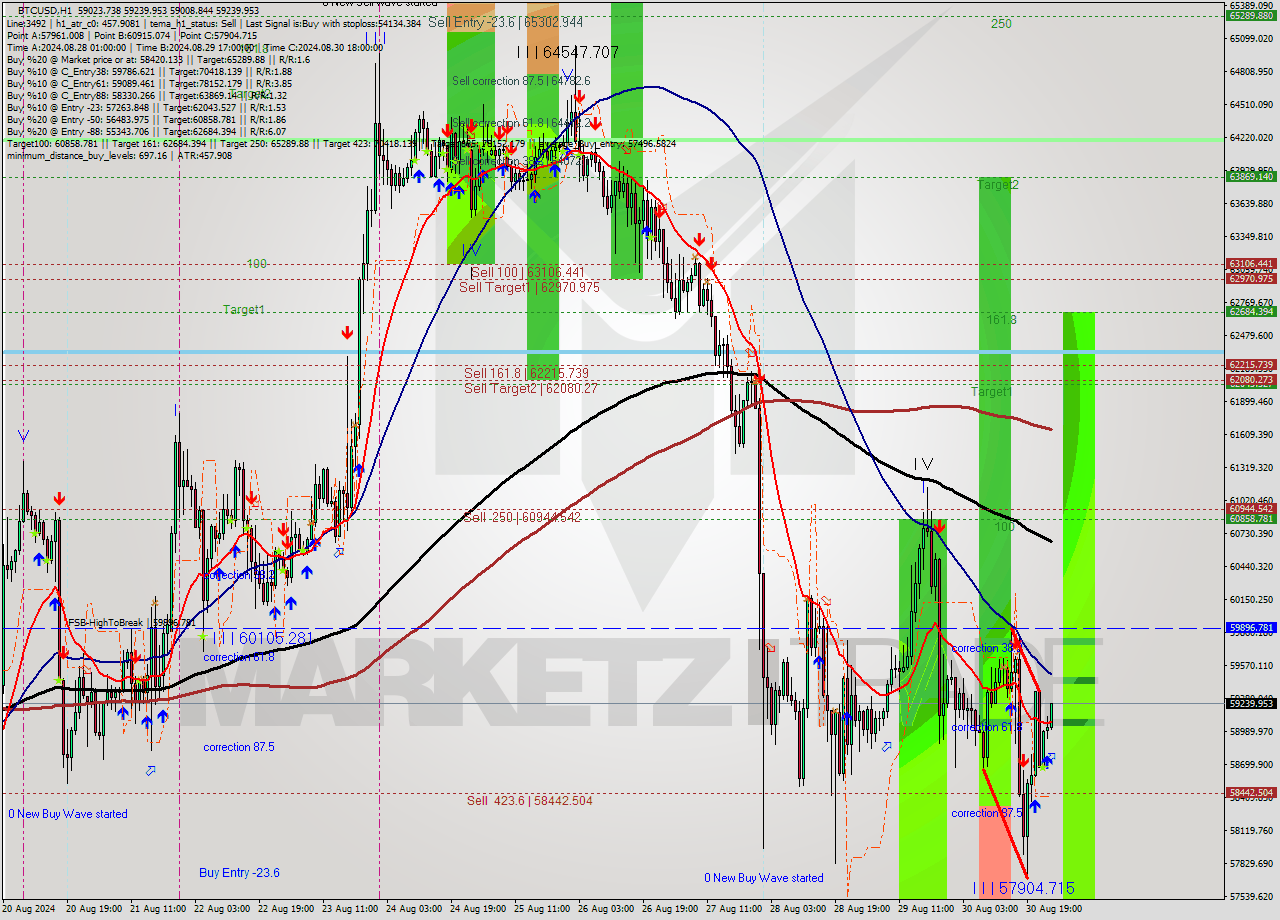Select current price tag 59239.953 on axis
Image resolution: width=1280 pixels, height=920 pixels.
(x=1251, y=703)
